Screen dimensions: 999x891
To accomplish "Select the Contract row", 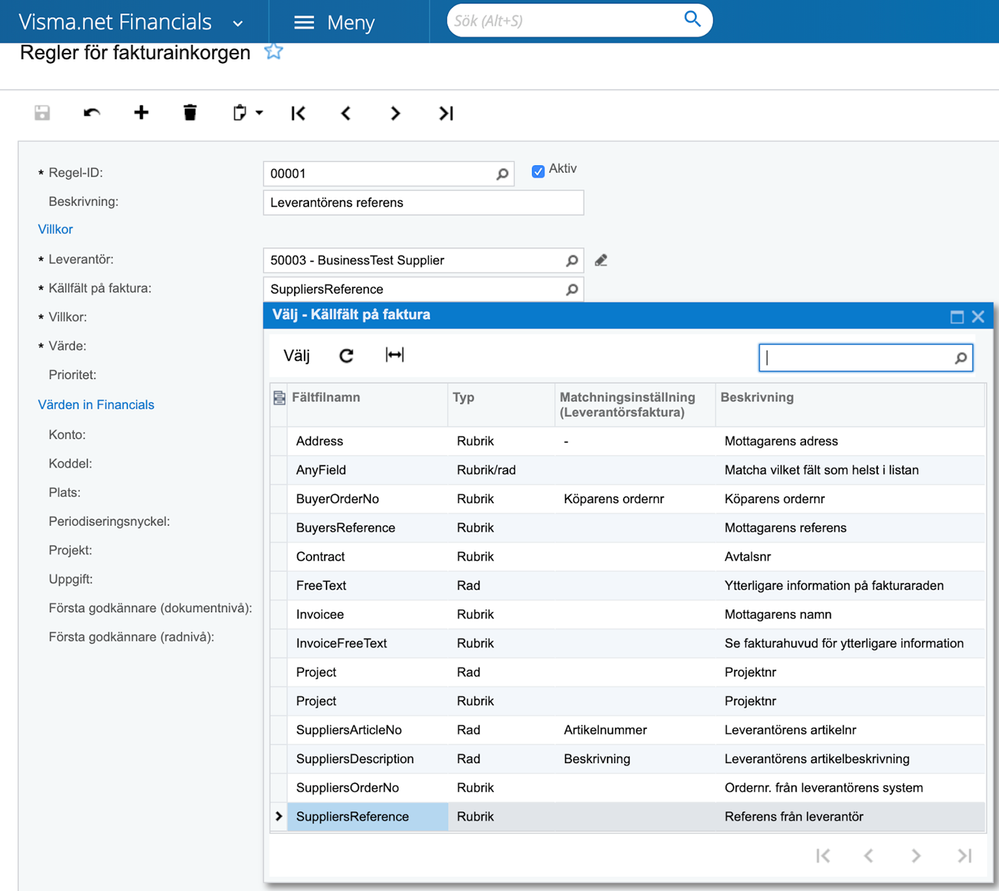I will 628,556.
